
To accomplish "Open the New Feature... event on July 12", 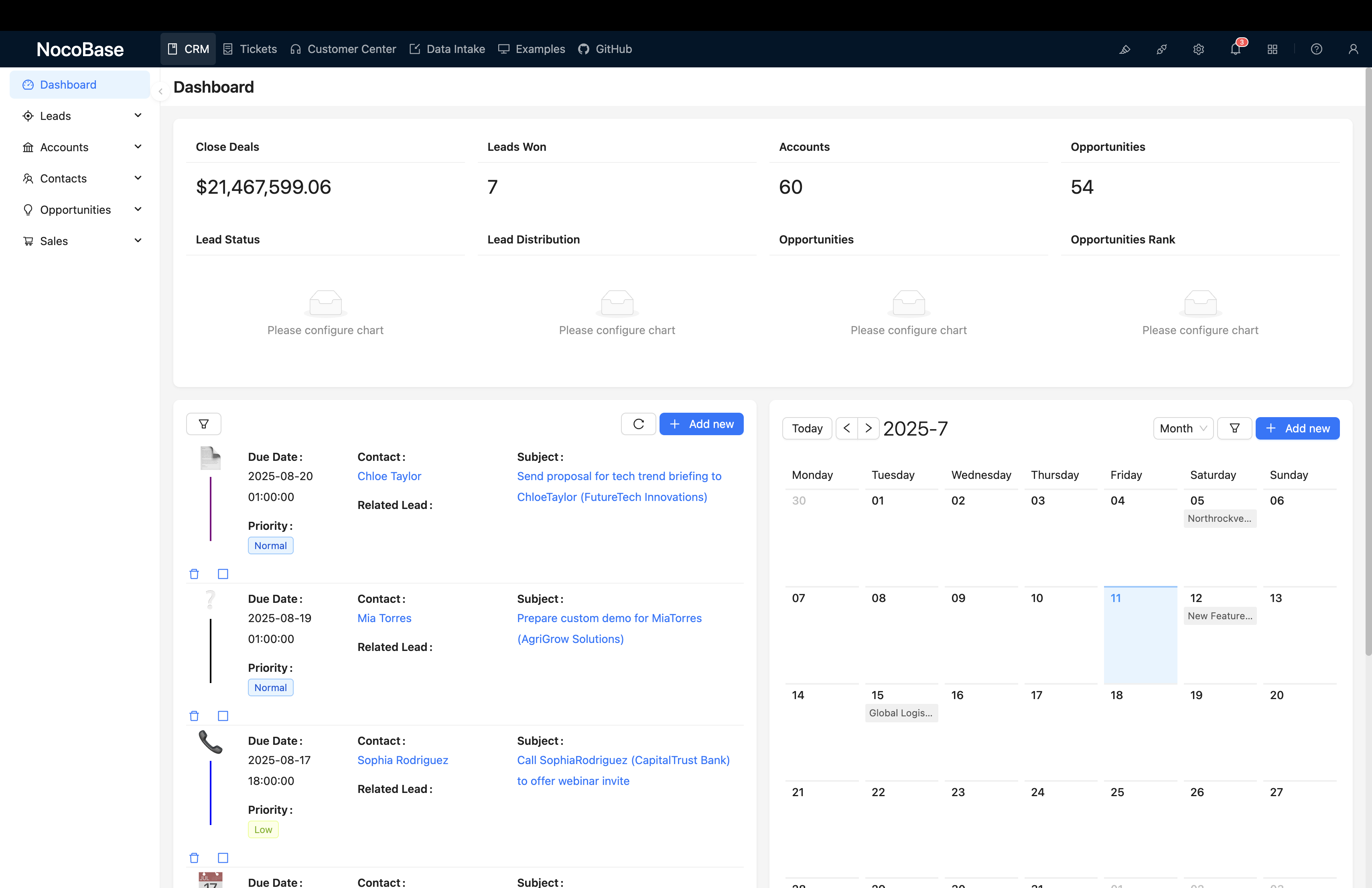I will [x=1220, y=615].
